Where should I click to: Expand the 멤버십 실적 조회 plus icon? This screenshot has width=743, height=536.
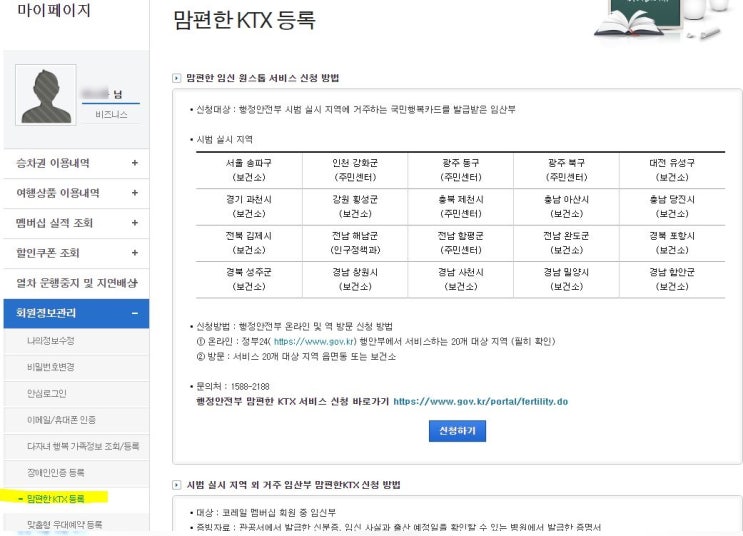tap(135, 223)
